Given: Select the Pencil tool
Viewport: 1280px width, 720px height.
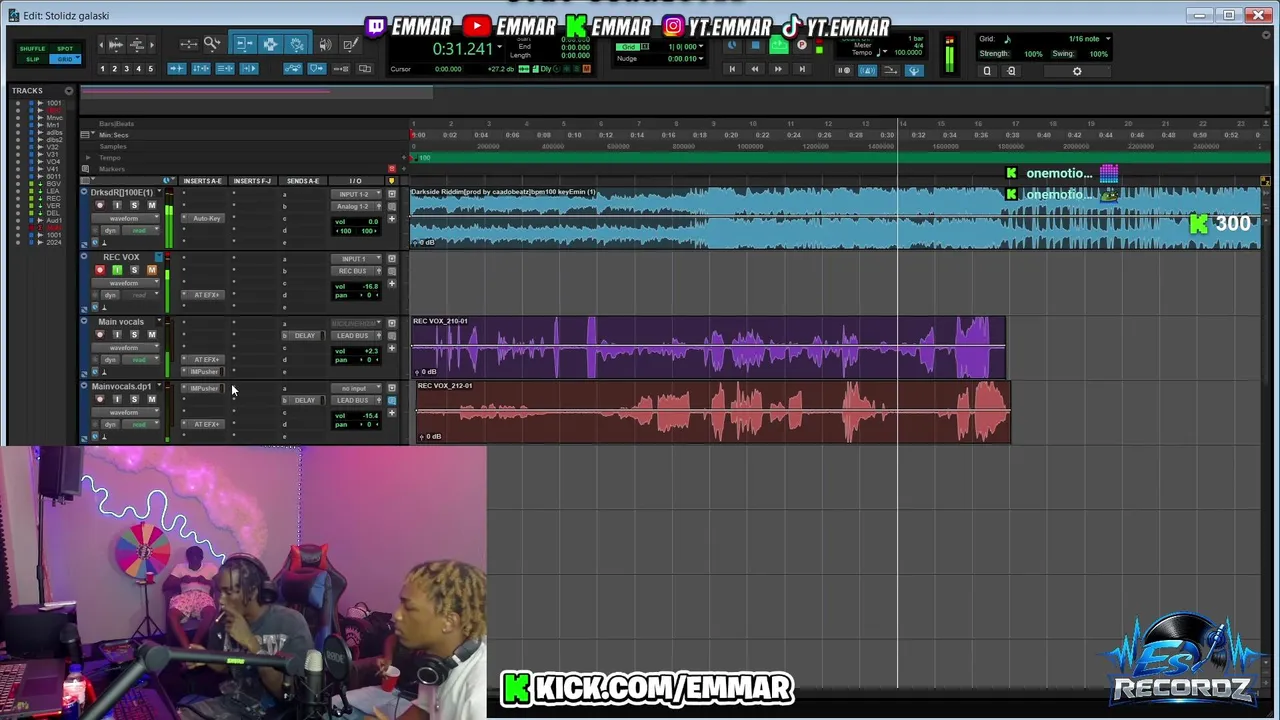Looking at the screenshot, I should [x=349, y=45].
